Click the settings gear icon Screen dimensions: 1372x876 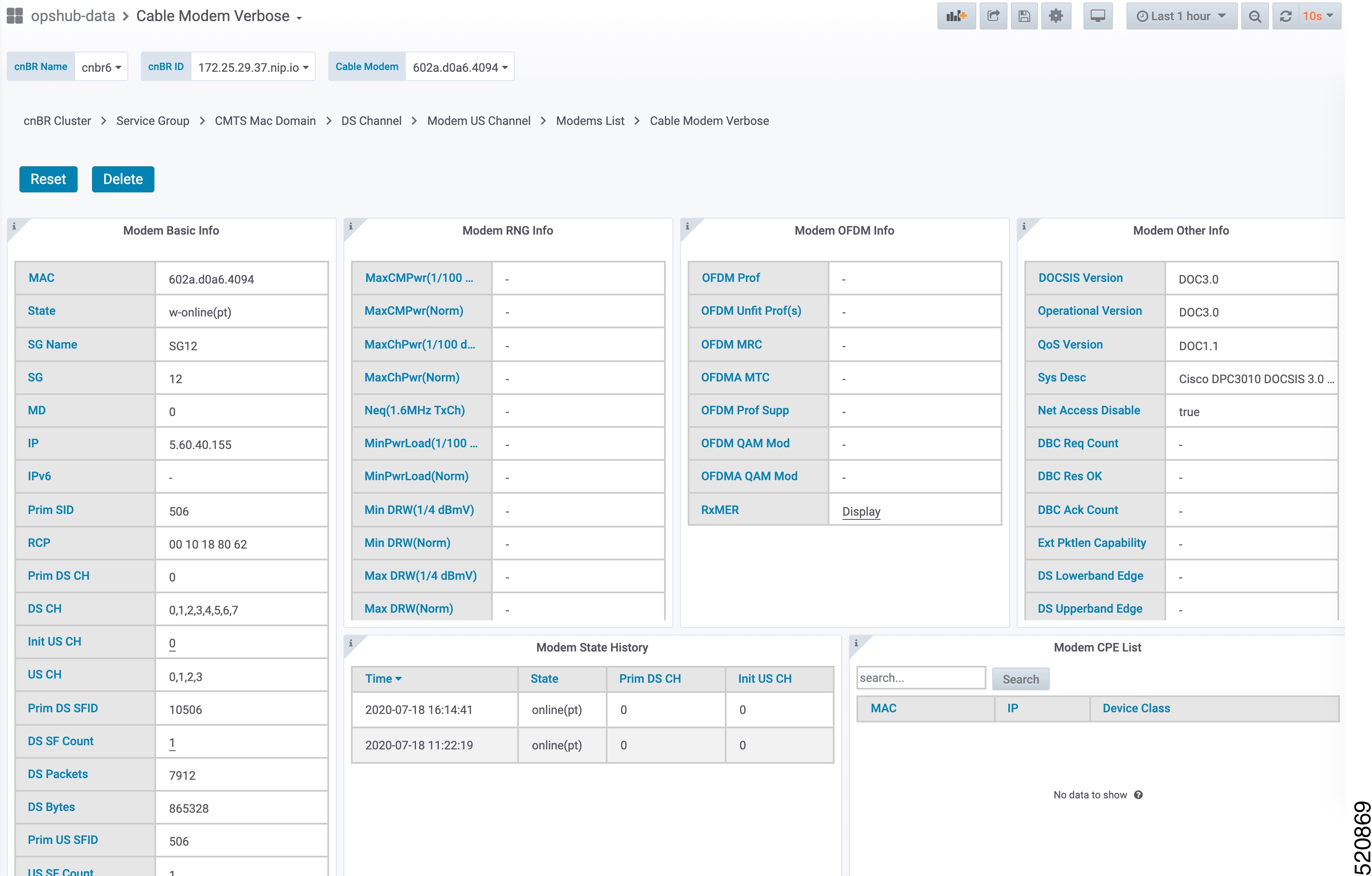[x=1056, y=16]
